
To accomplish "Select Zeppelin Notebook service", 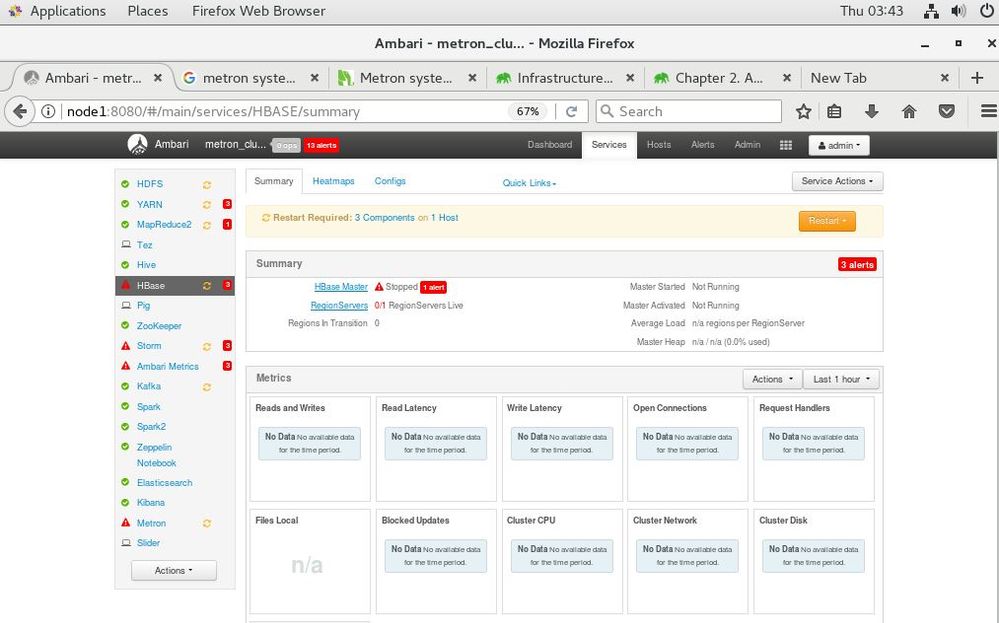I will (155, 455).
